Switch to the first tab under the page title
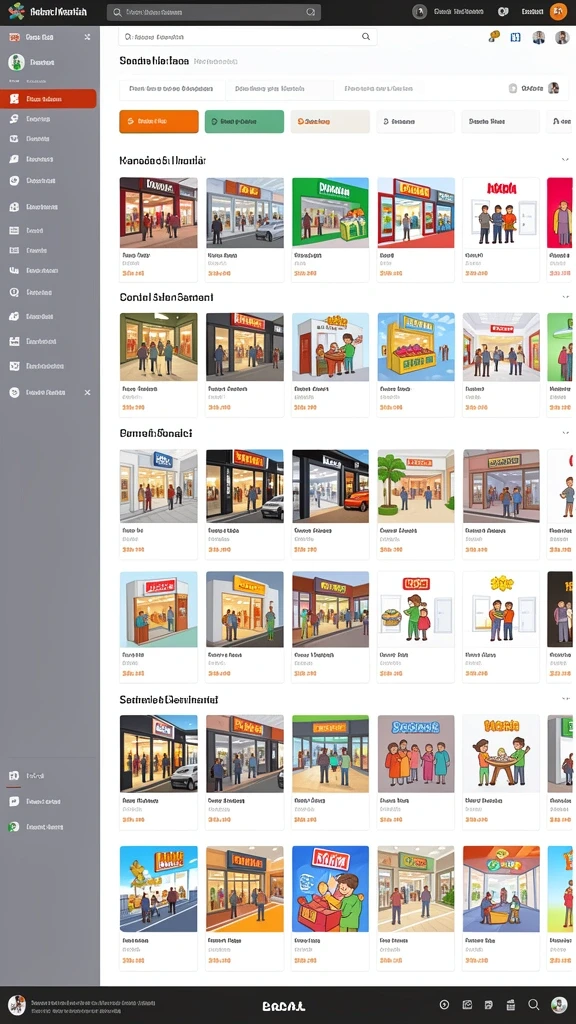Image resolution: width=576 pixels, height=1024 pixels. tap(172, 88)
